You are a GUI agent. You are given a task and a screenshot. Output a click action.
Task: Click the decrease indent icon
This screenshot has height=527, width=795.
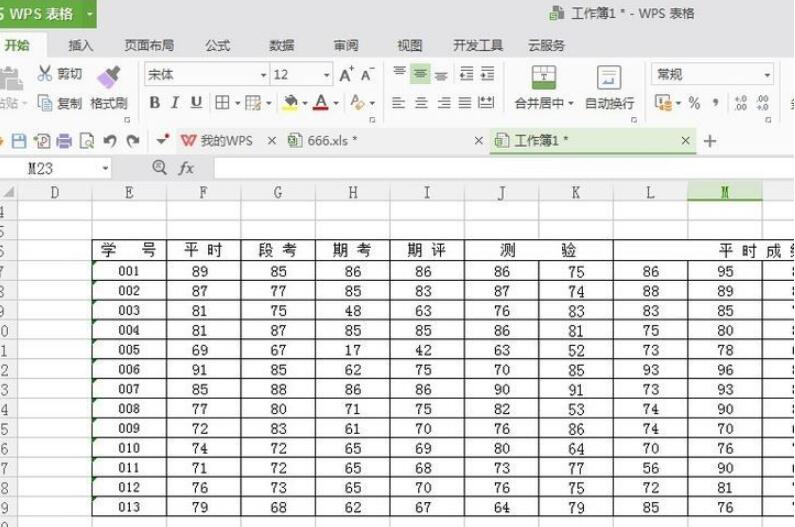(x=466, y=74)
